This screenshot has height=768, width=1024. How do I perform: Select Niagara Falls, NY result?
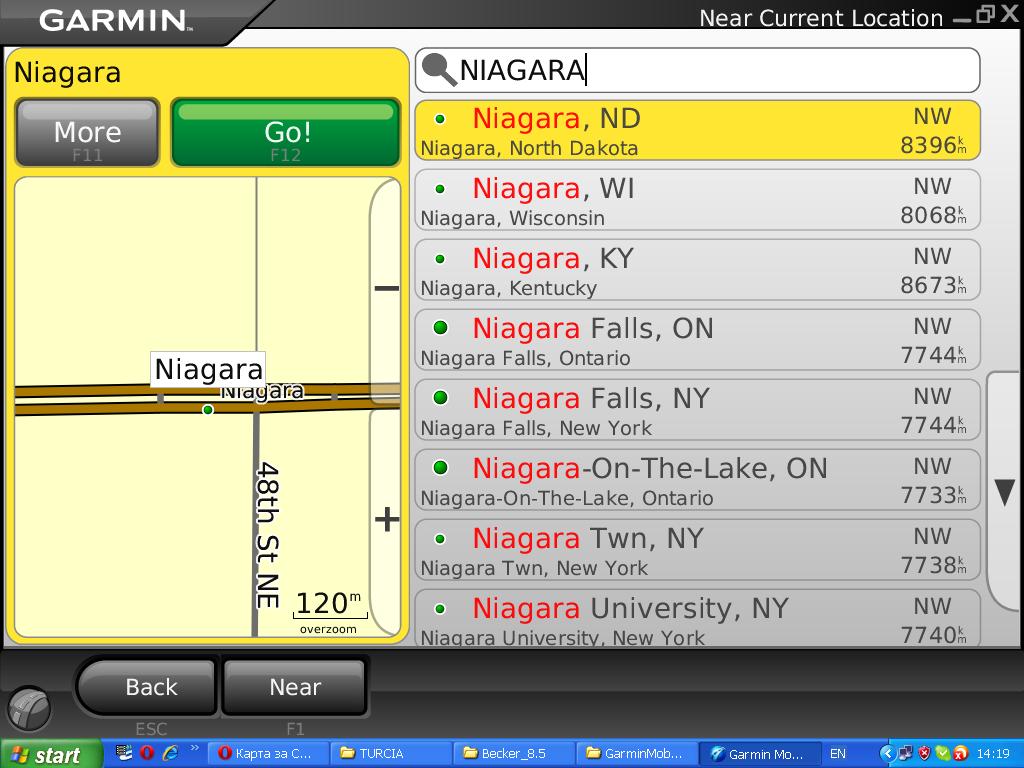coord(697,410)
